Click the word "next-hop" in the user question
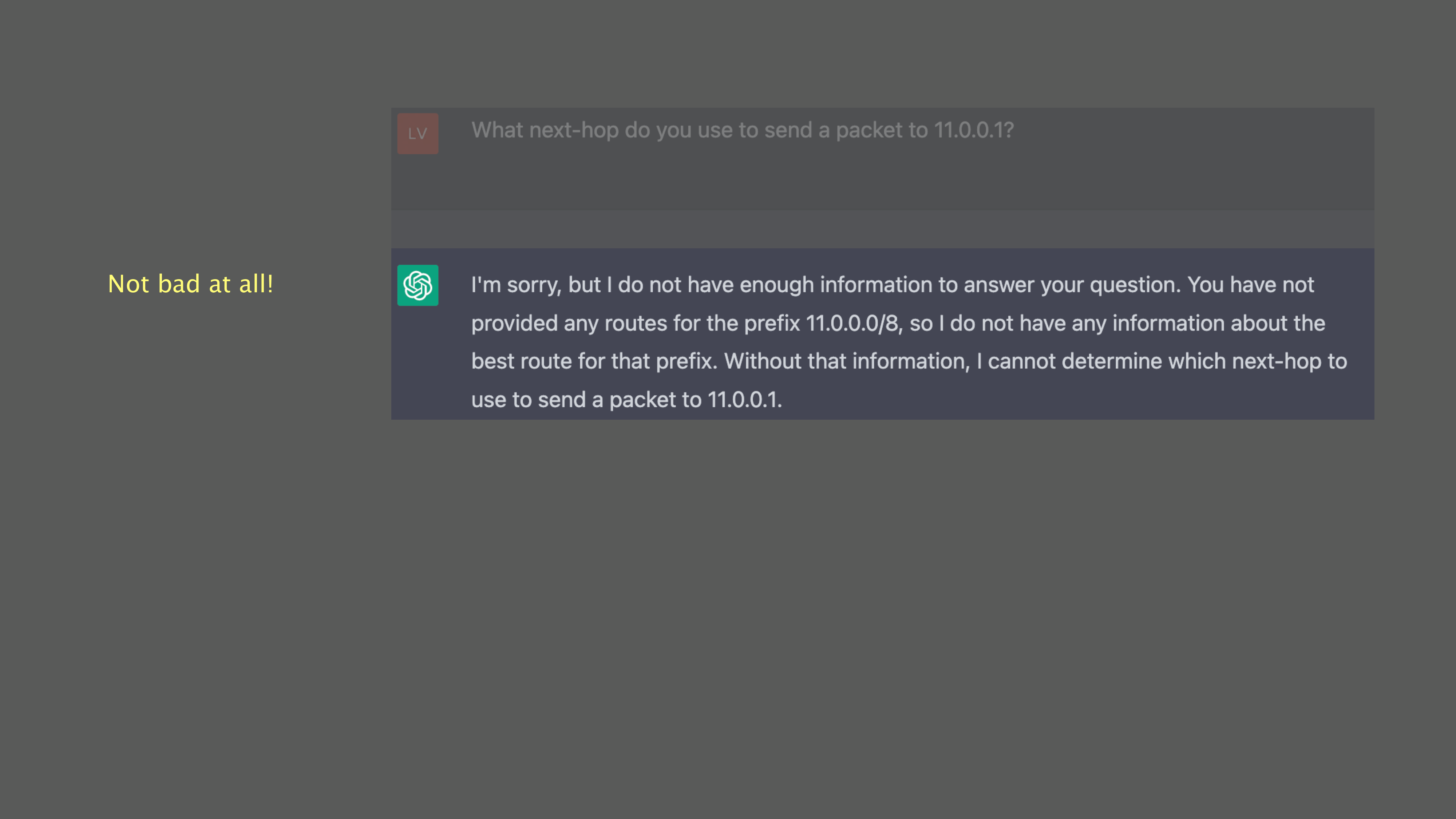1456x819 pixels. click(x=574, y=131)
